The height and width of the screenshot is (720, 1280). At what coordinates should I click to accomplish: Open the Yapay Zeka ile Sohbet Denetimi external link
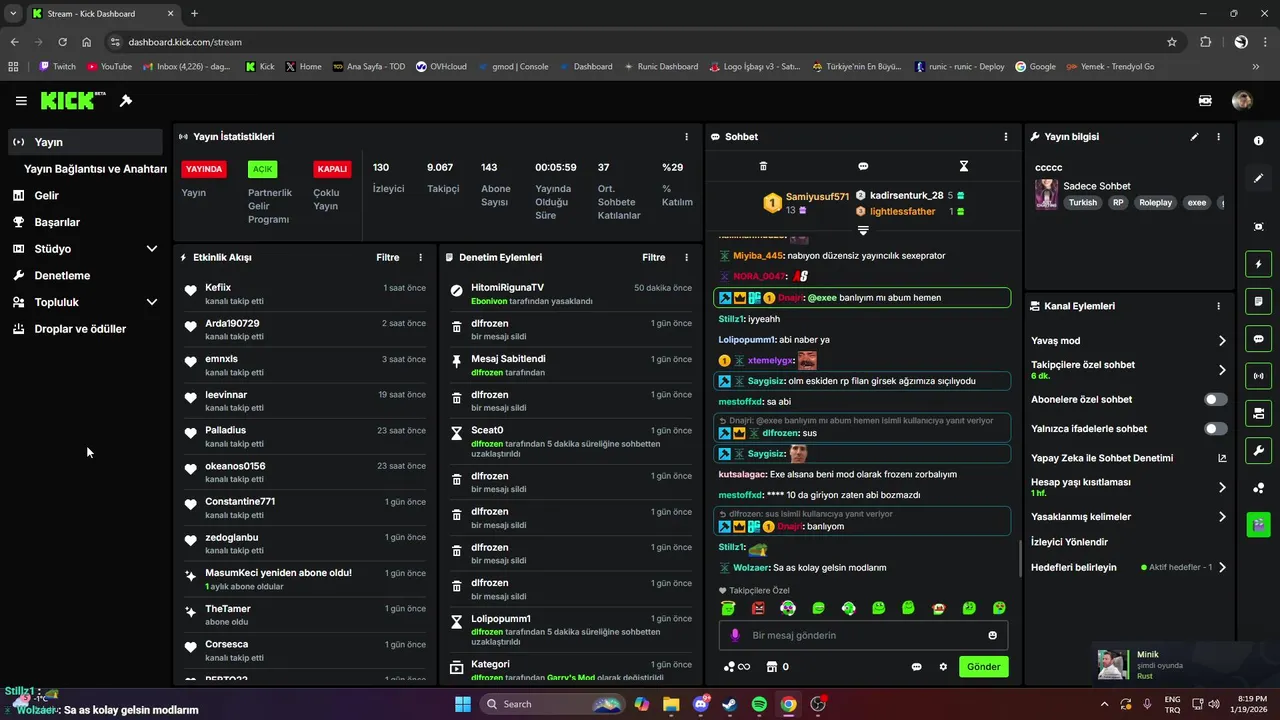tap(1222, 458)
